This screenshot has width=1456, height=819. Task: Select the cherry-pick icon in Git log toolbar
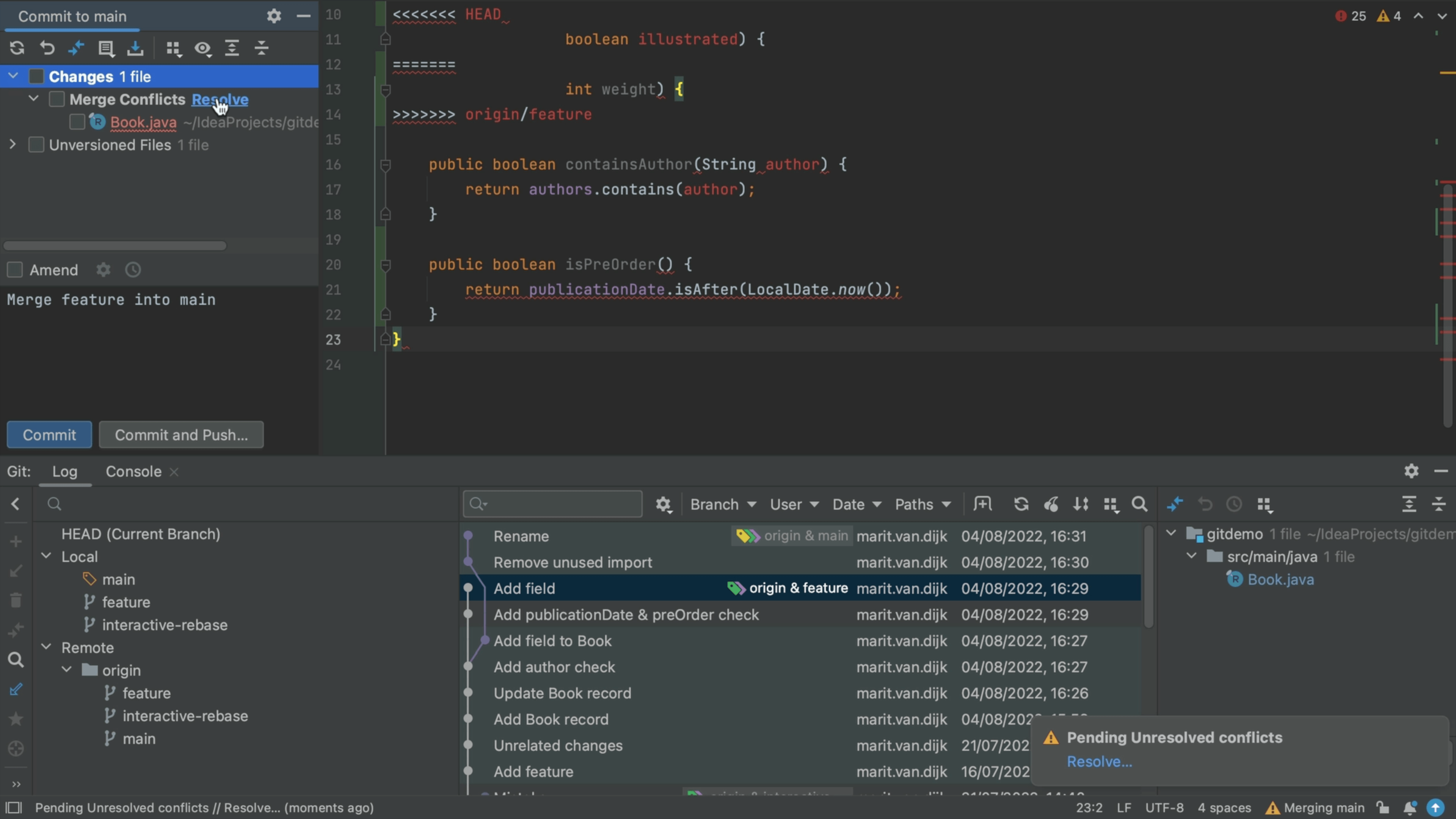(x=1051, y=504)
